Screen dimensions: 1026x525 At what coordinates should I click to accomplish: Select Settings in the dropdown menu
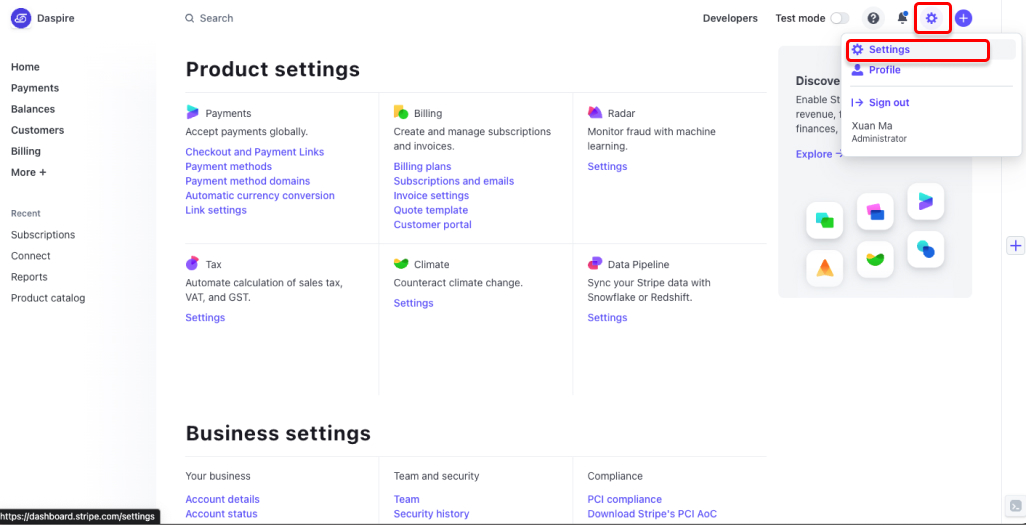(x=889, y=50)
